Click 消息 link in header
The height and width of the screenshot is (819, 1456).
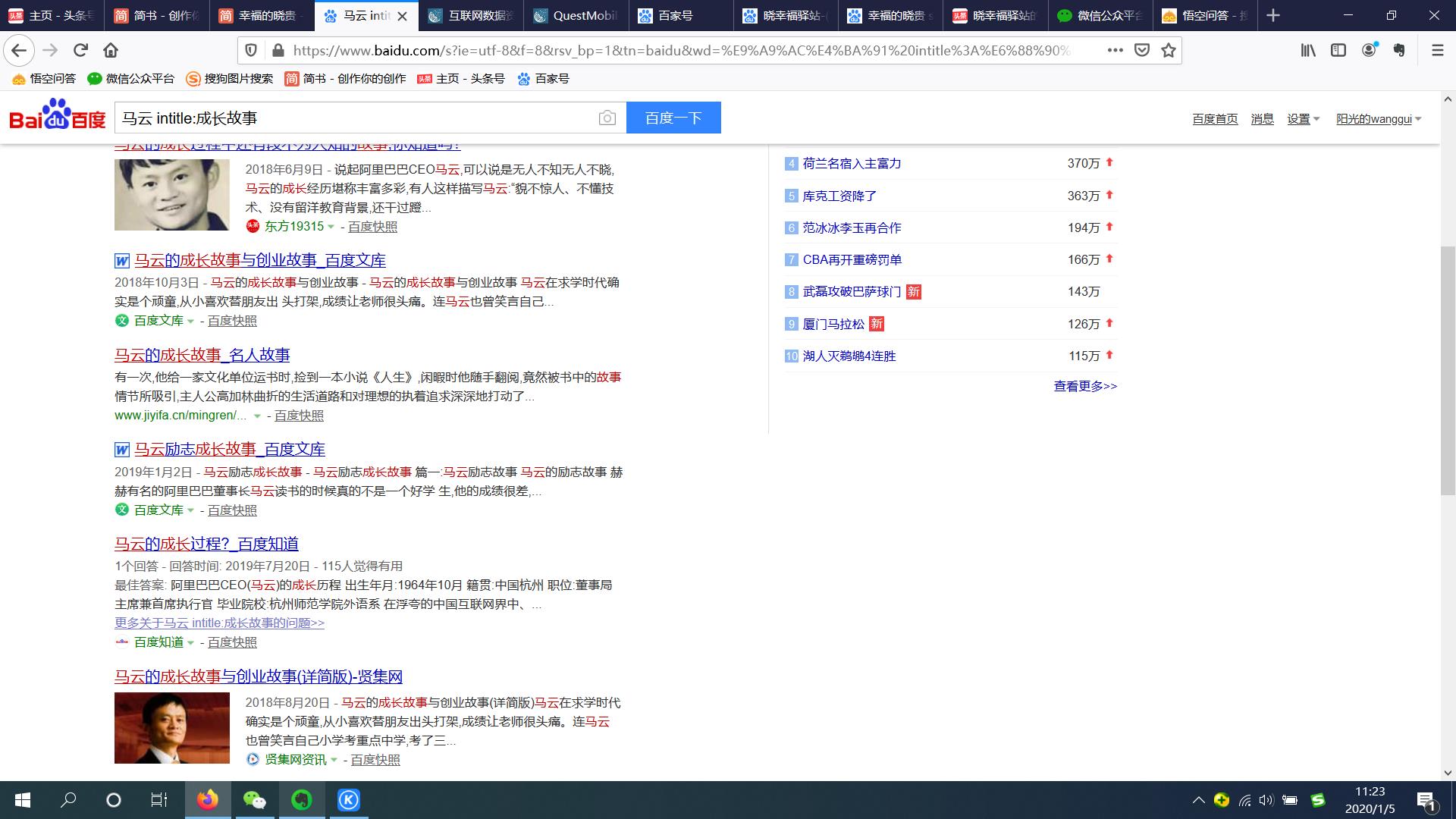1262,119
